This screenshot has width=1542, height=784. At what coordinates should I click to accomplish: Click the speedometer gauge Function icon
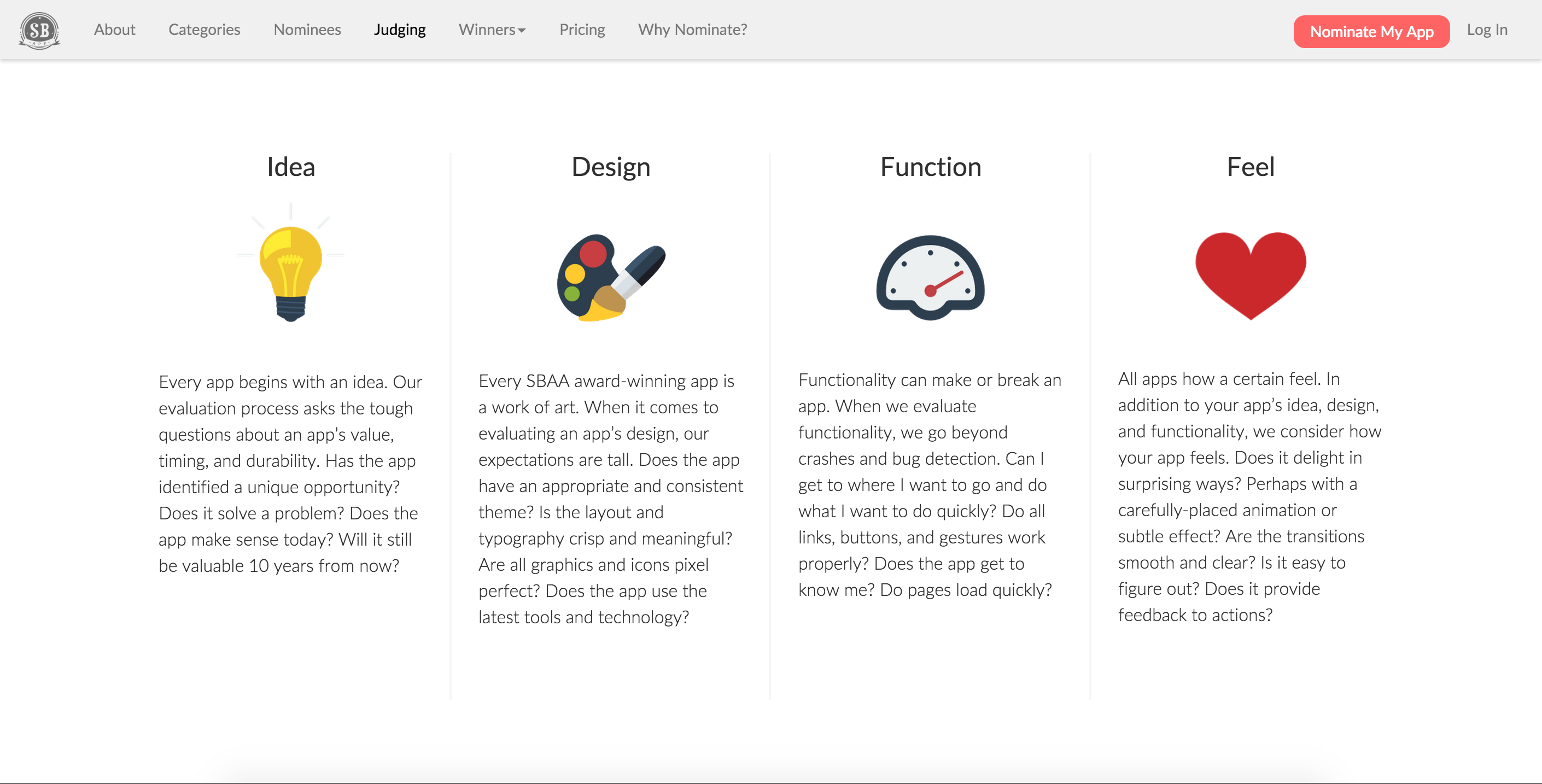coord(930,277)
